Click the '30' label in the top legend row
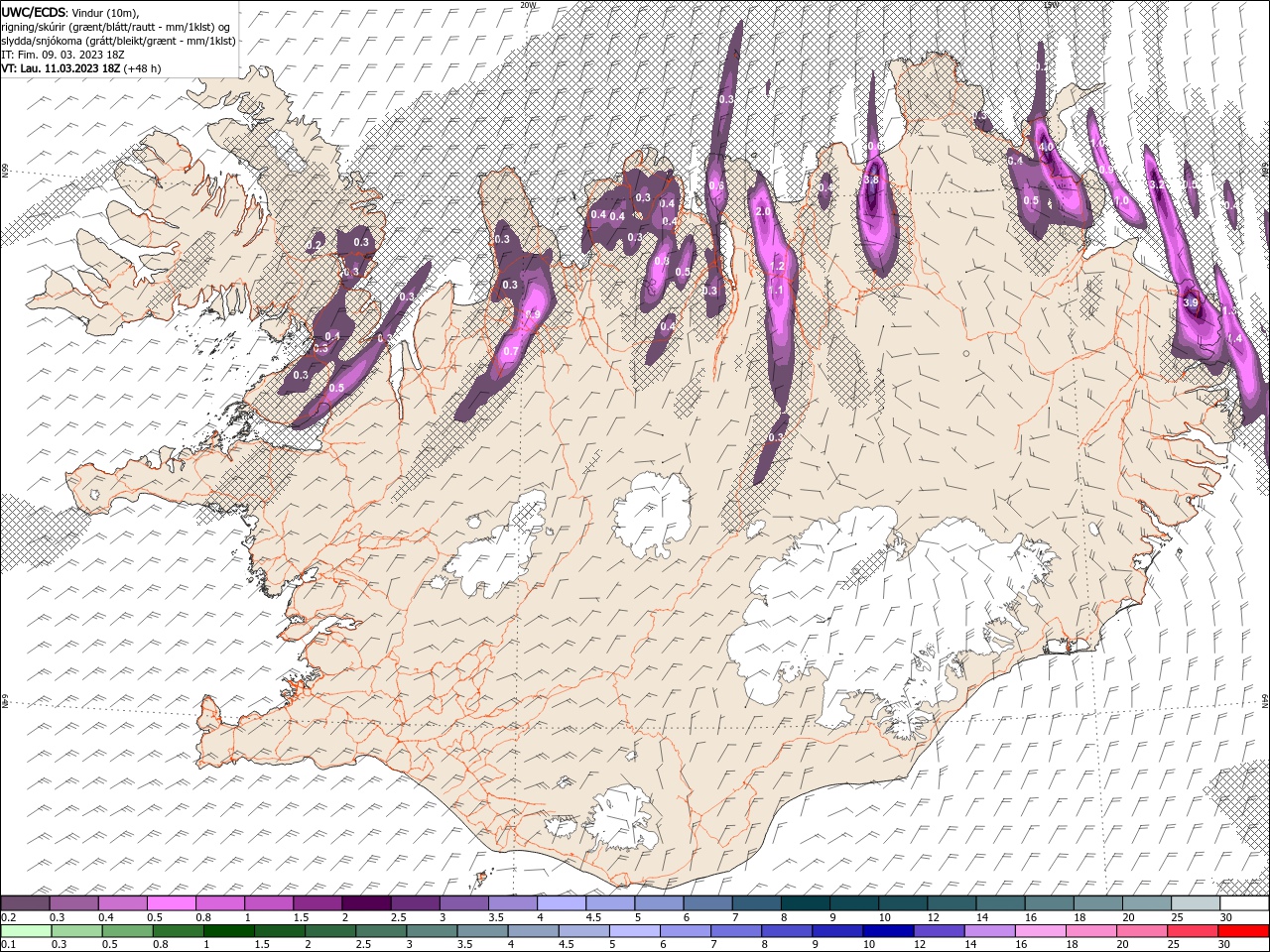This screenshot has height=952, width=1270. pyautogui.click(x=1226, y=917)
